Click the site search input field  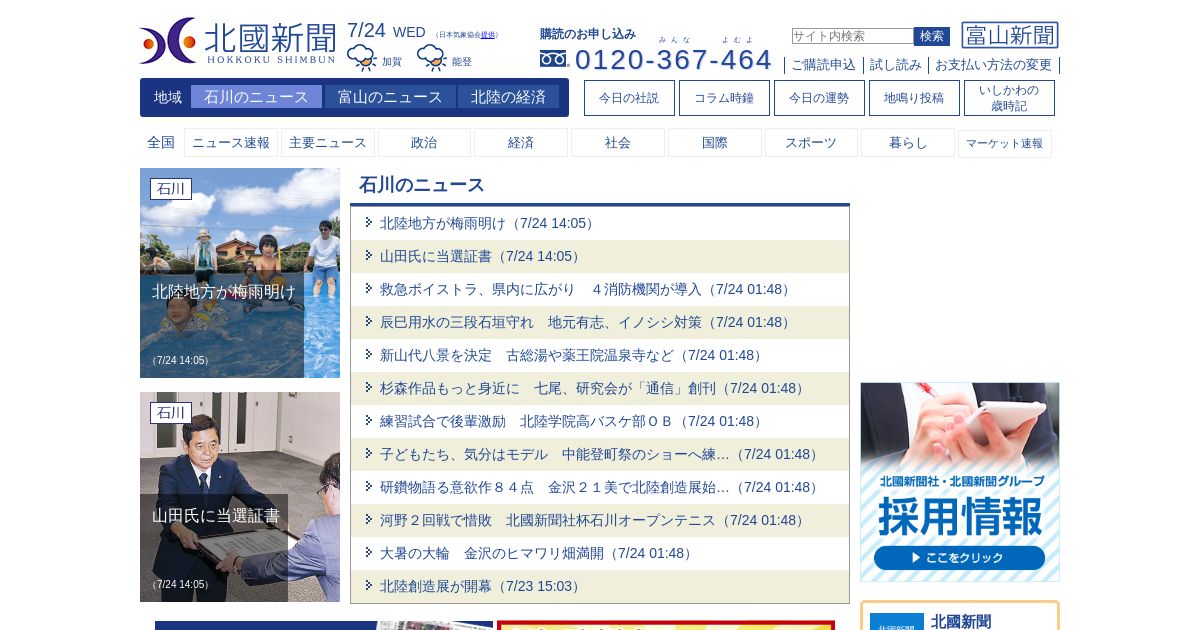(852, 36)
